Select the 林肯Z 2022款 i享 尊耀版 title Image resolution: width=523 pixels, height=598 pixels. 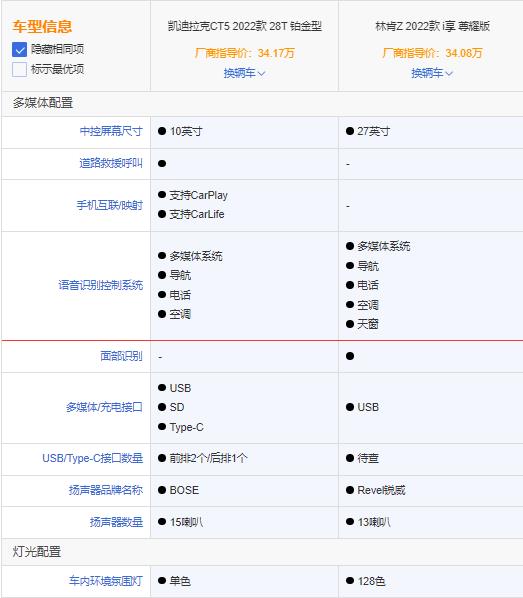[433, 26]
